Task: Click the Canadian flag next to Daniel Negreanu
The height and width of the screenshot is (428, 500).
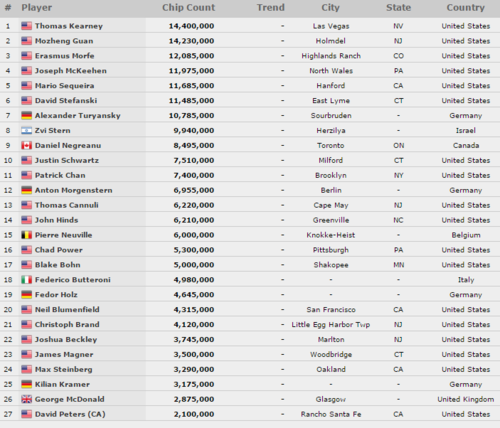Action: [26, 146]
